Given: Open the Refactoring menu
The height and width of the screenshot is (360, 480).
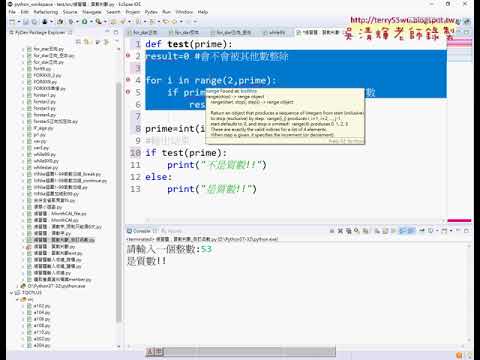Looking at the screenshot, I should pyautogui.click(x=46, y=12).
